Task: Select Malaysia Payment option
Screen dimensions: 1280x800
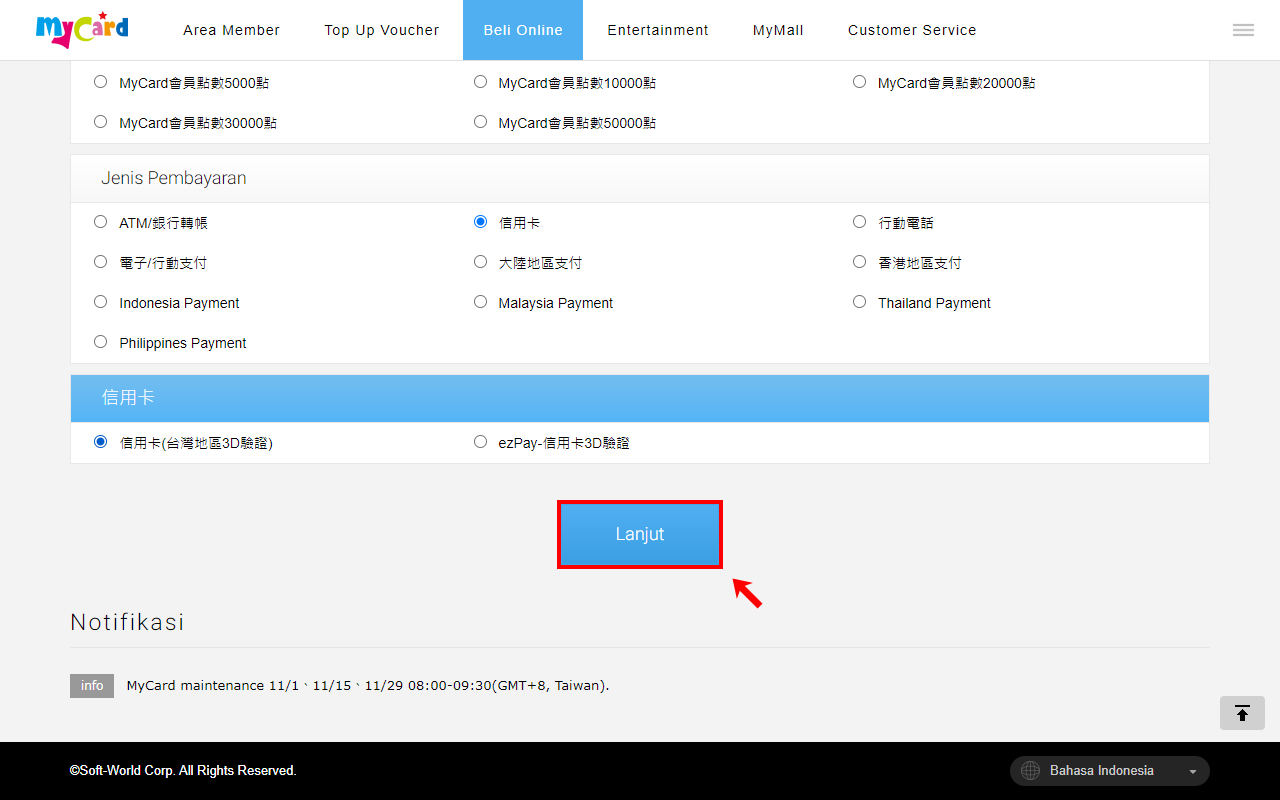Action: pyautogui.click(x=480, y=302)
